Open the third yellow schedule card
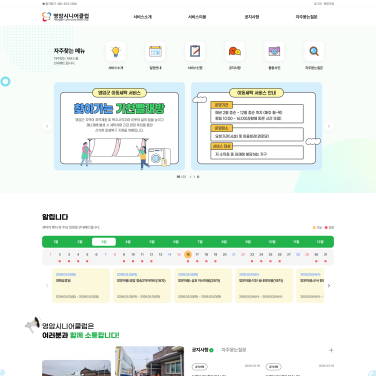 (203, 286)
